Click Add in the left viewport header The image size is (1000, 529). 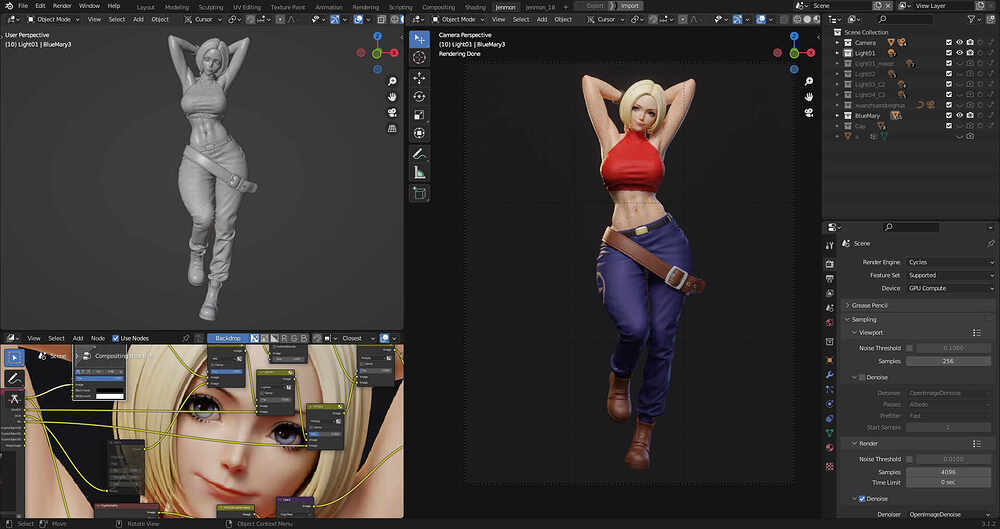coord(138,19)
